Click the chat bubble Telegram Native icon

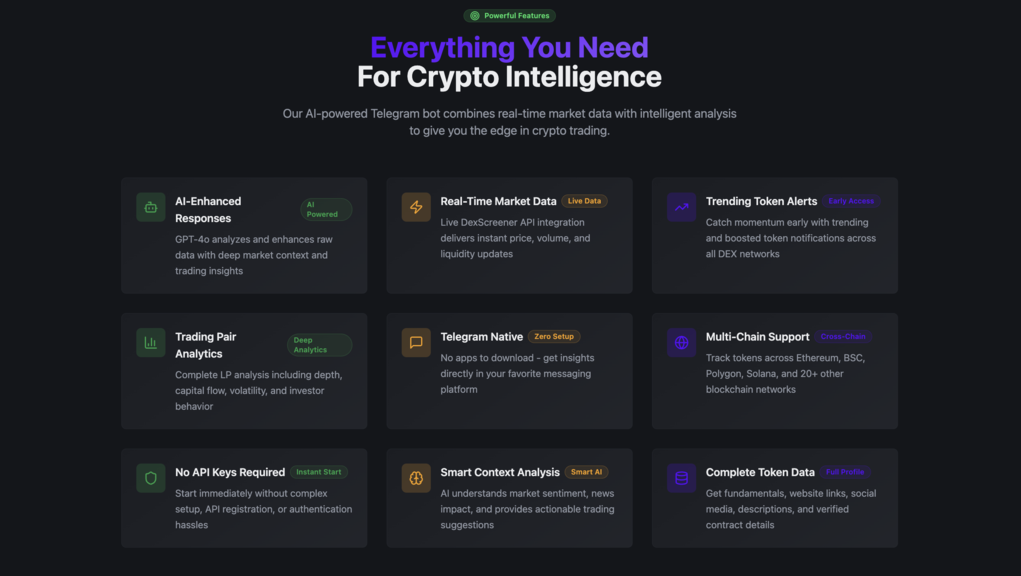[x=416, y=342]
